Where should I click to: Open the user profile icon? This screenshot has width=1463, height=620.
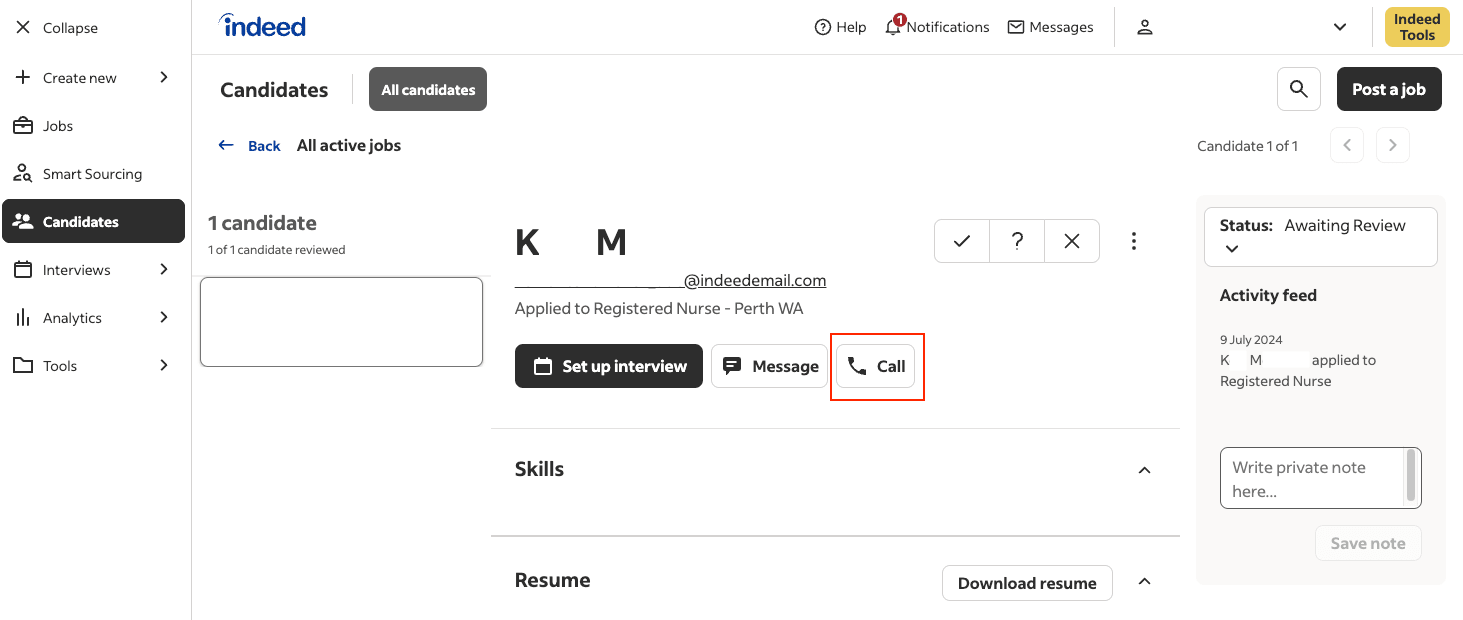(1145, 27)
